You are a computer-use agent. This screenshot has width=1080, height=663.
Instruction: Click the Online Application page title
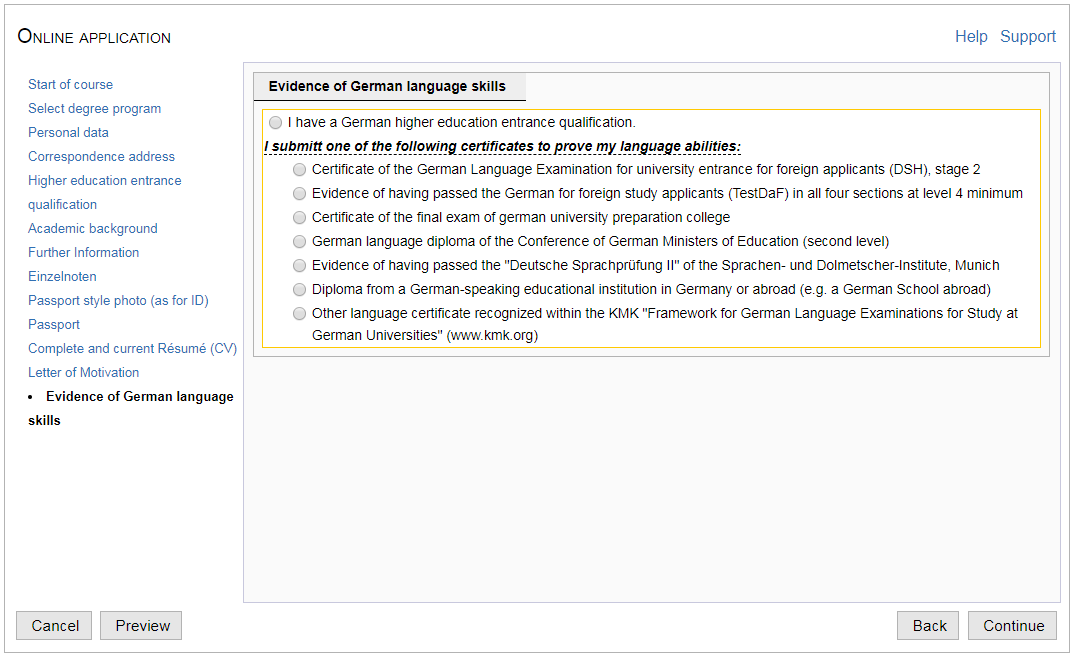click(94, 36)
